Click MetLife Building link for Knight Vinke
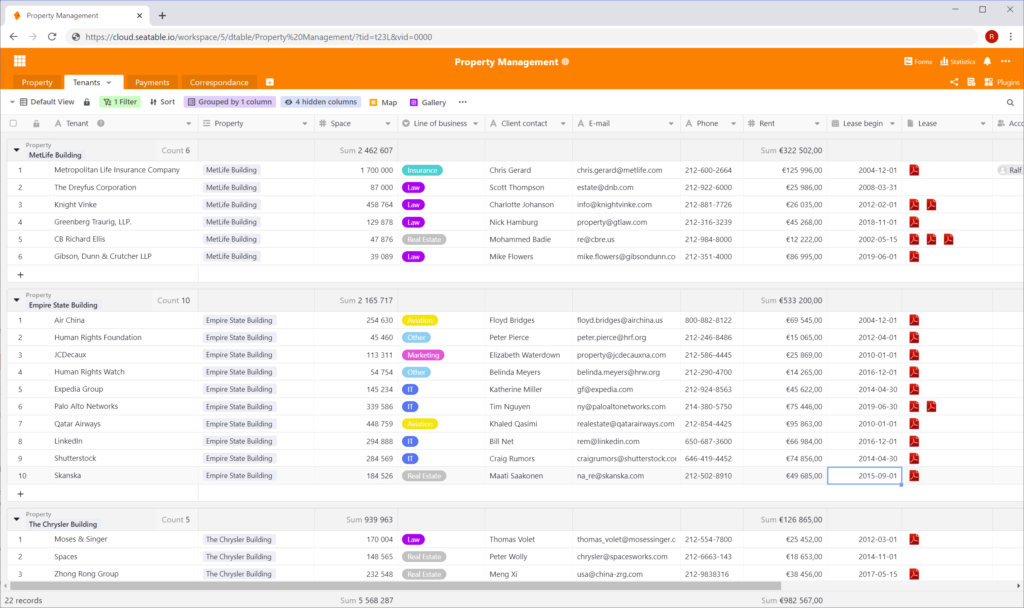The width and height of the screenshot is (1024, 608). [x=231, y=204]
